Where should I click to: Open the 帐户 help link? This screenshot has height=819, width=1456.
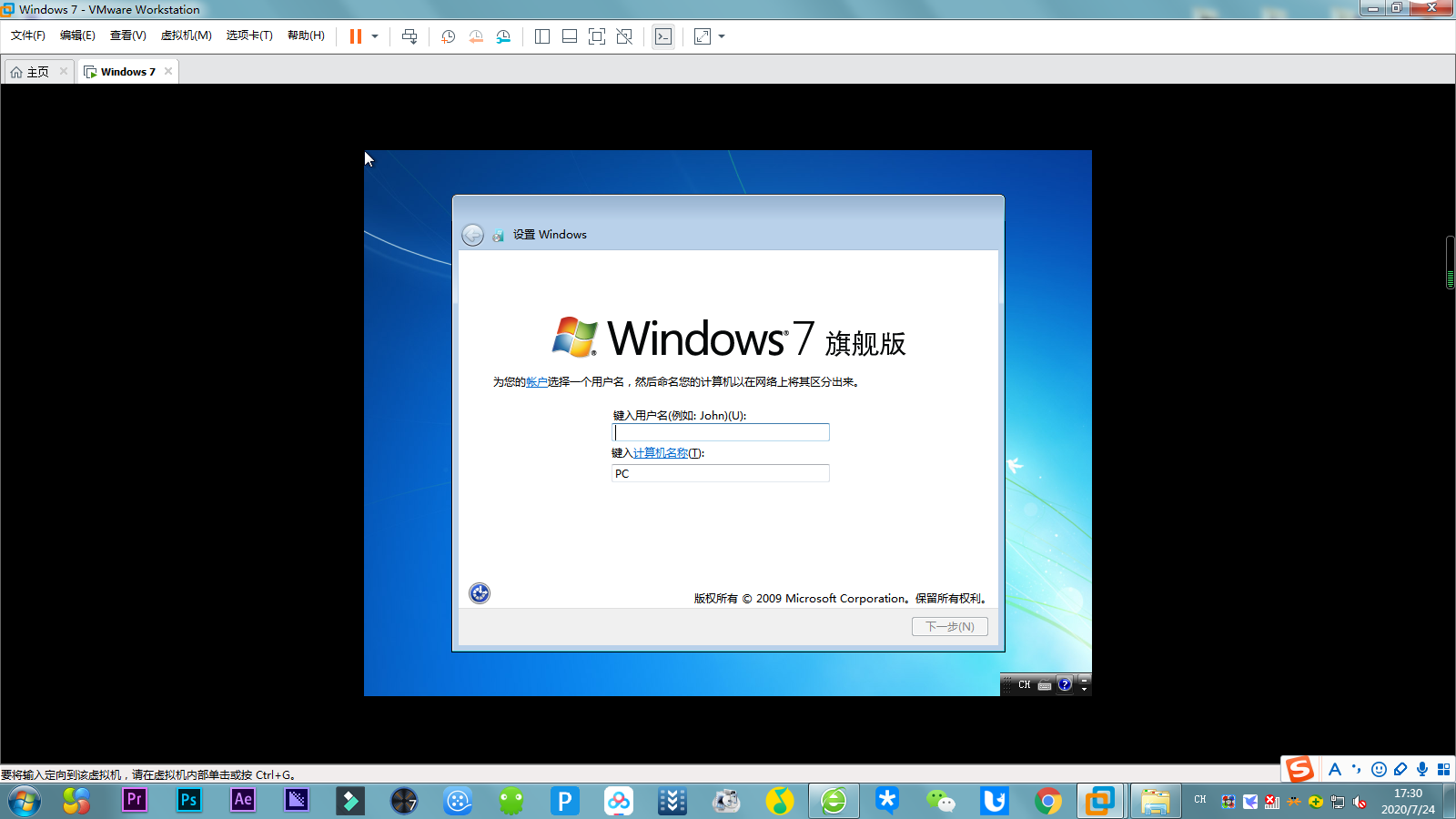[537, 382]
